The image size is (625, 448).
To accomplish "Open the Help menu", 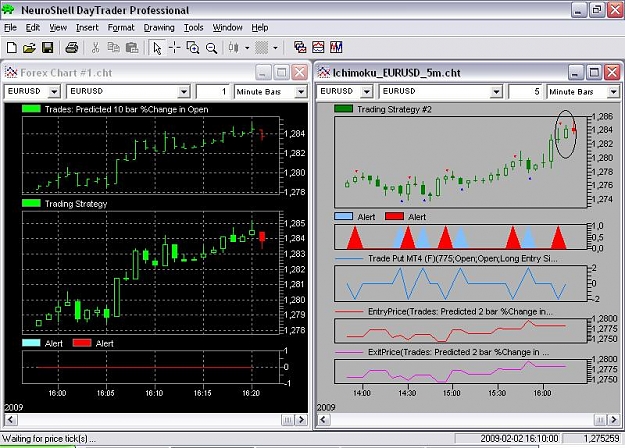I will (259, 28).
